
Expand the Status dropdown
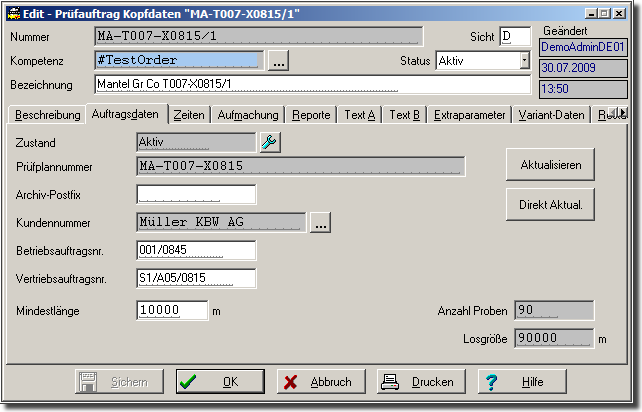[x=524, y=61]
